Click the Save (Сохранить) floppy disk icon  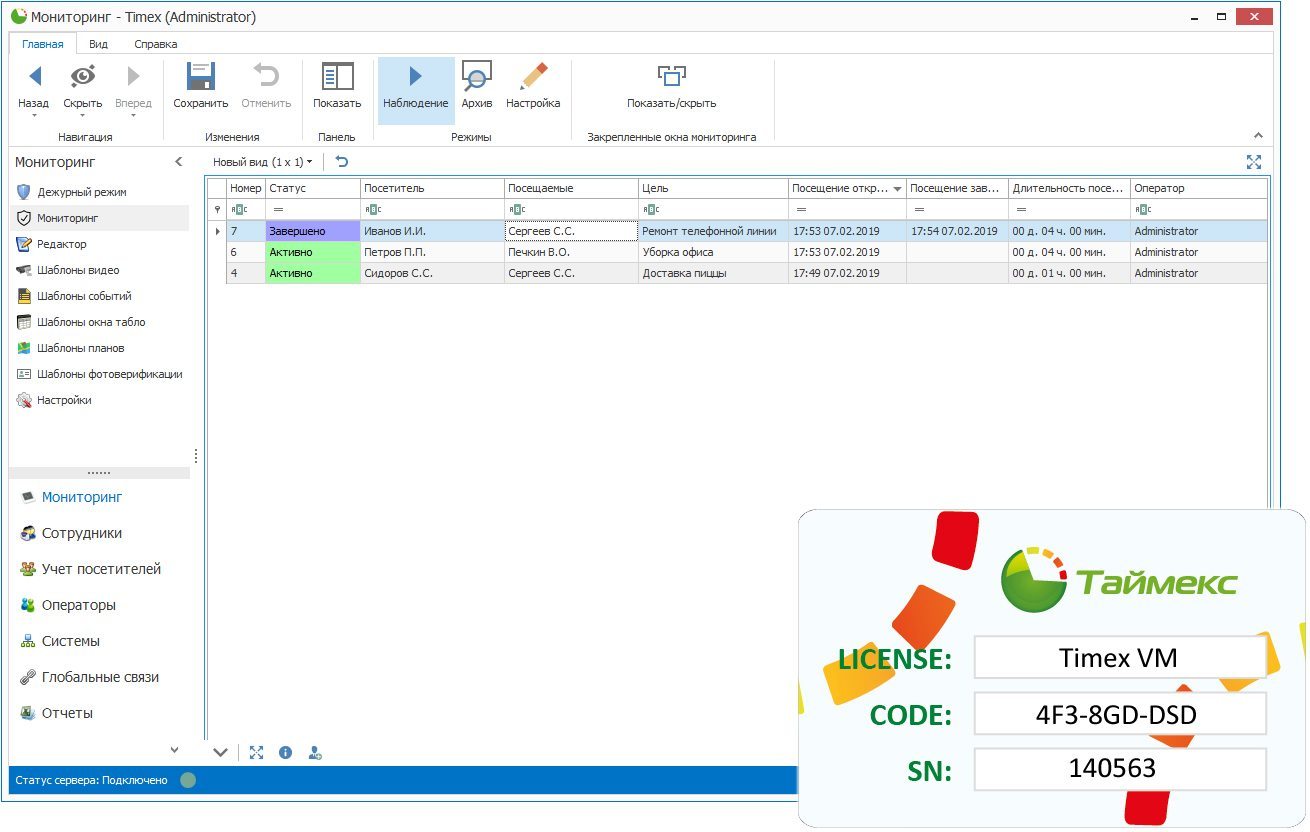[200, 78]
